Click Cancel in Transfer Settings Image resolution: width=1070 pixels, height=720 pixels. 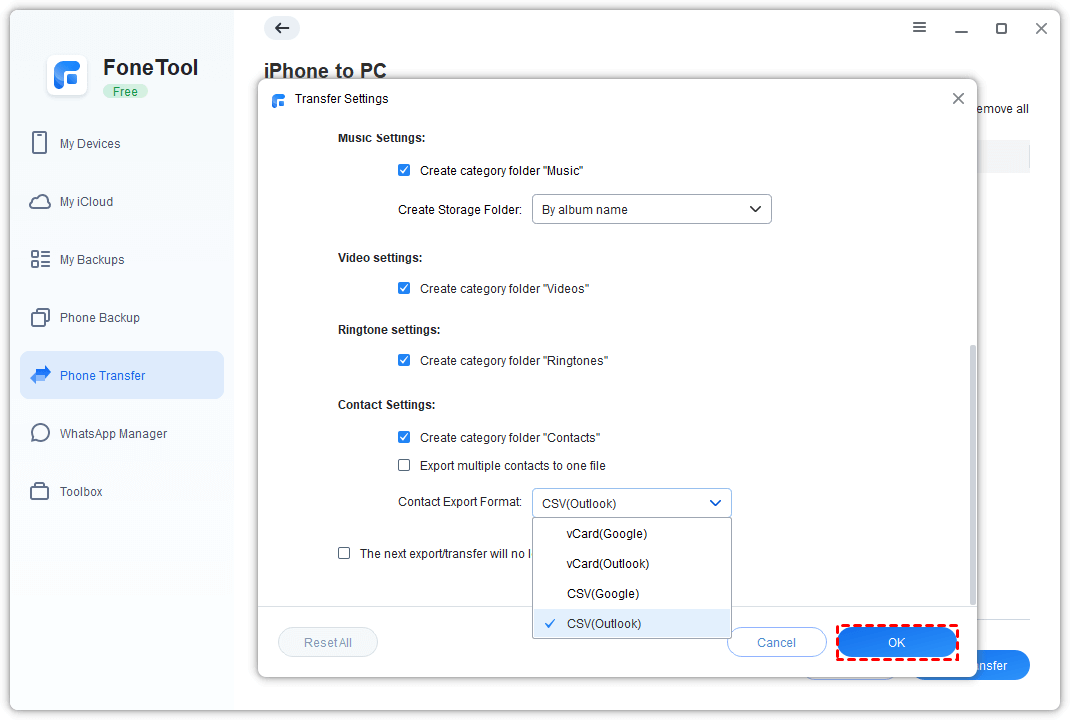776,643
